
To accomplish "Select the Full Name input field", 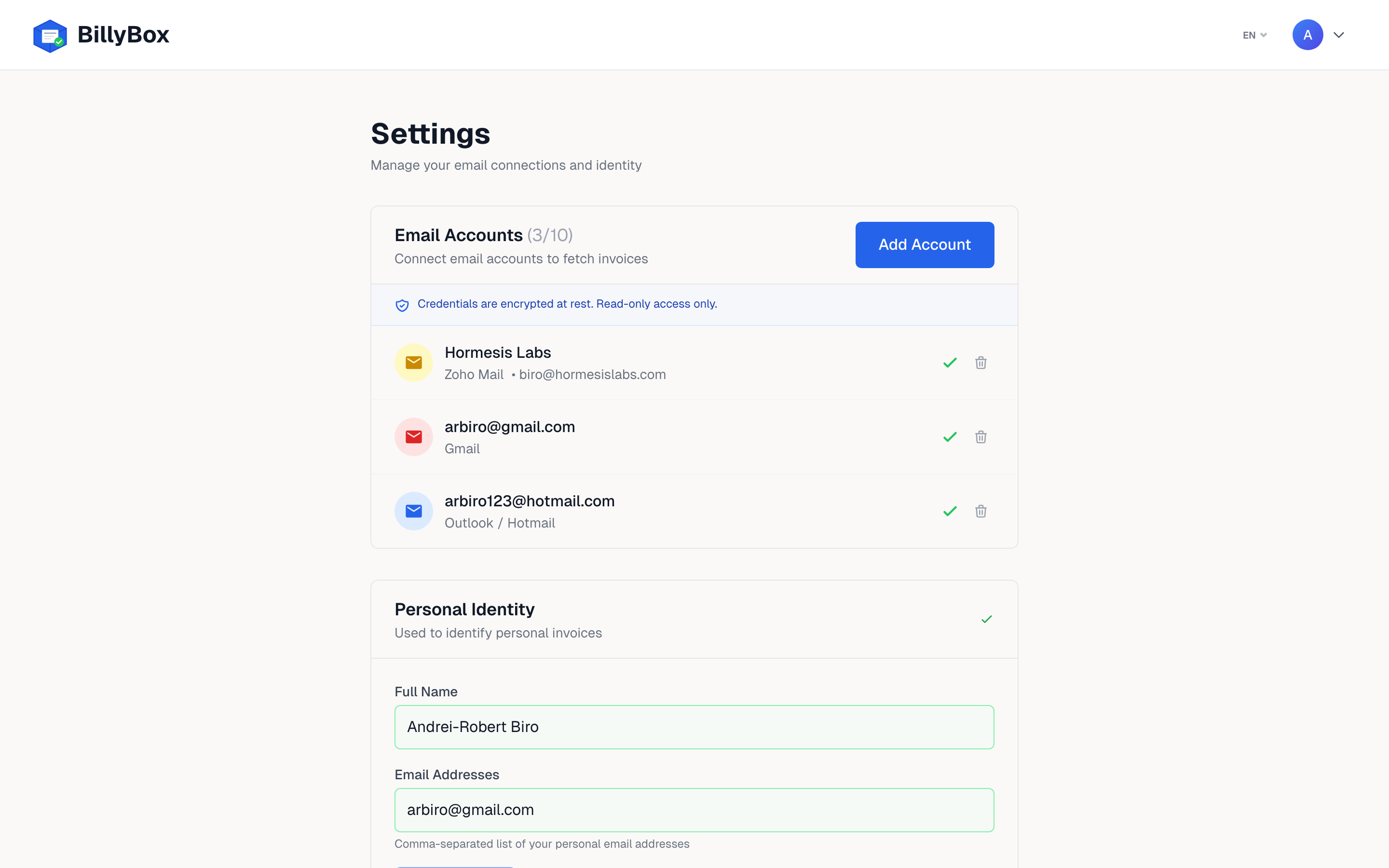I will tap(694, 726).
